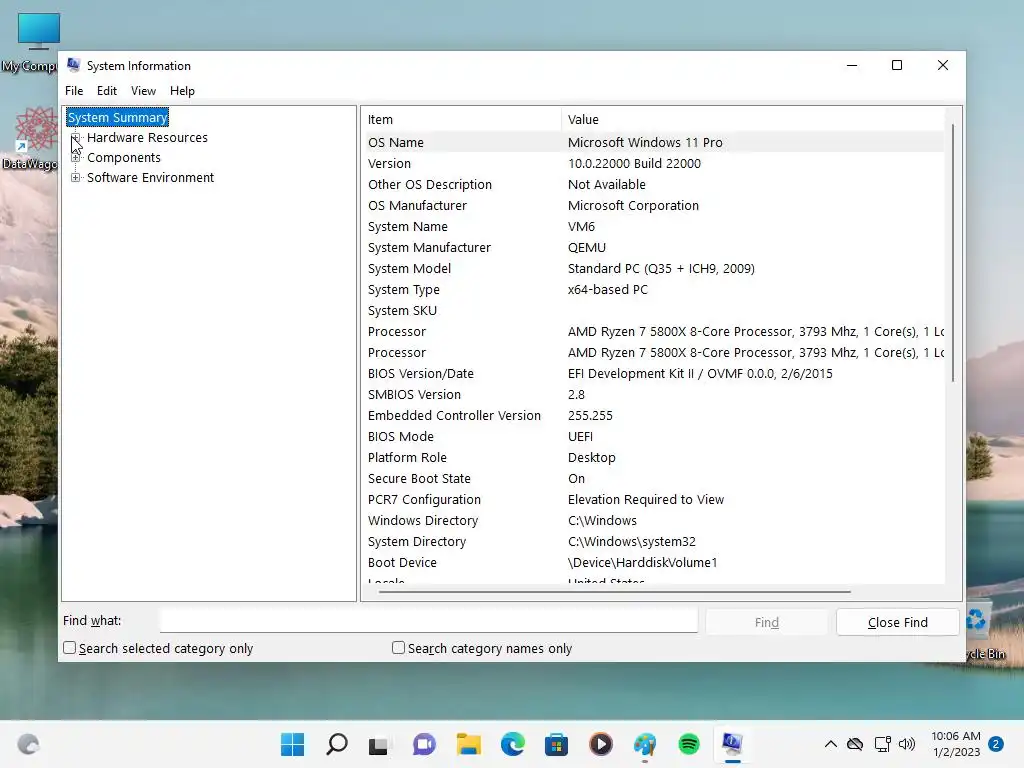Launch Spotify from the taskbar
1024x768 pixels.
[689, 744]
